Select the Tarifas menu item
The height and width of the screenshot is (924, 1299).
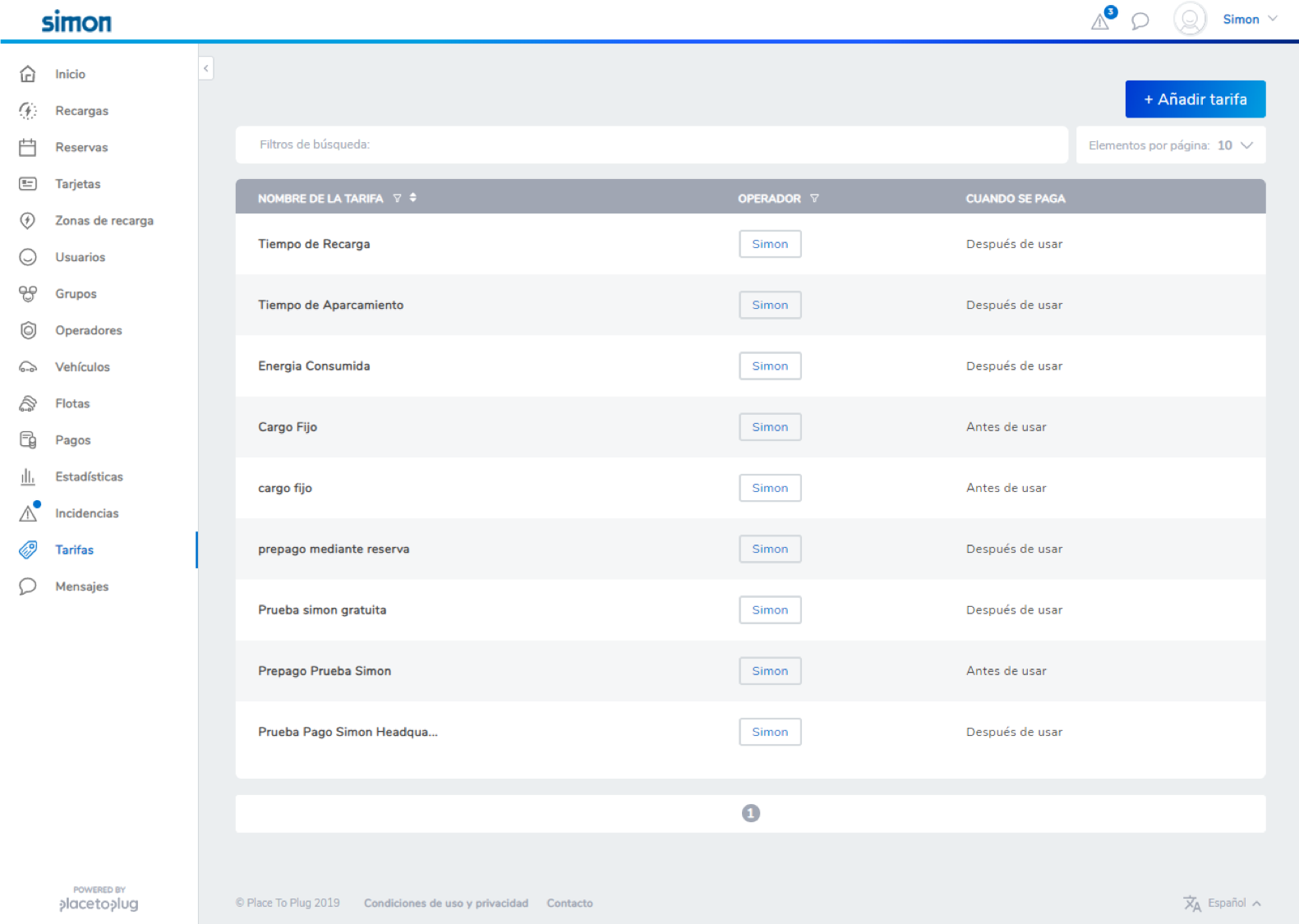(x=75, y=549)
